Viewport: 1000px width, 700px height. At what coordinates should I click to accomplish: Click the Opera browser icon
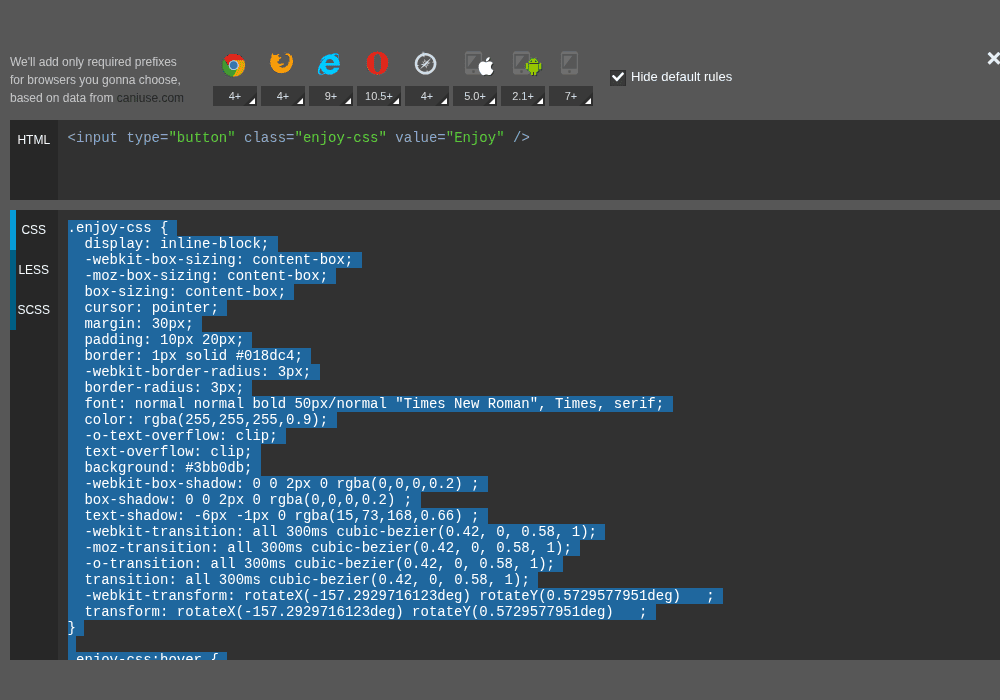point(378,64)
